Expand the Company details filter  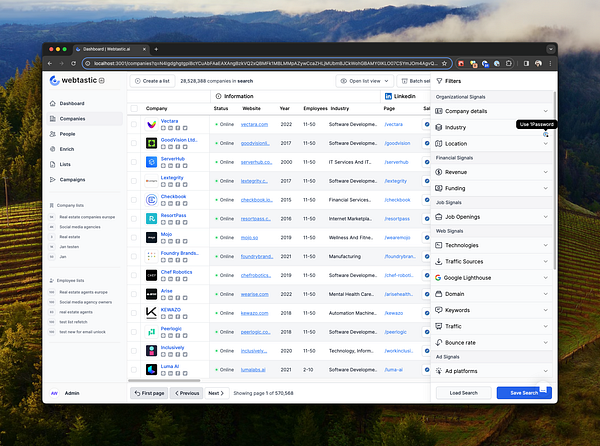point(492,111)
